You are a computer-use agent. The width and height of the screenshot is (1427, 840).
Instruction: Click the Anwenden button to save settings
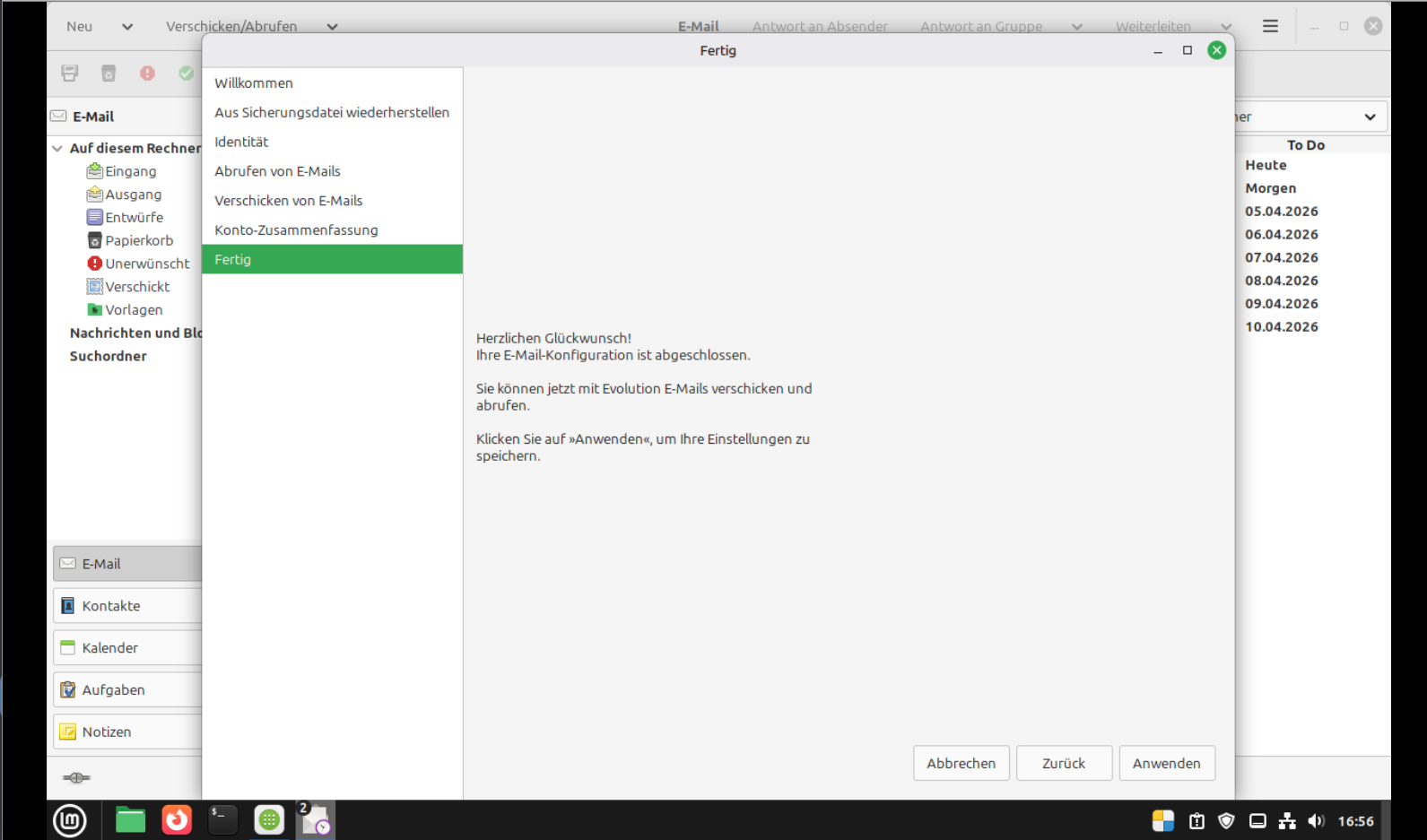click(1166, 763)
